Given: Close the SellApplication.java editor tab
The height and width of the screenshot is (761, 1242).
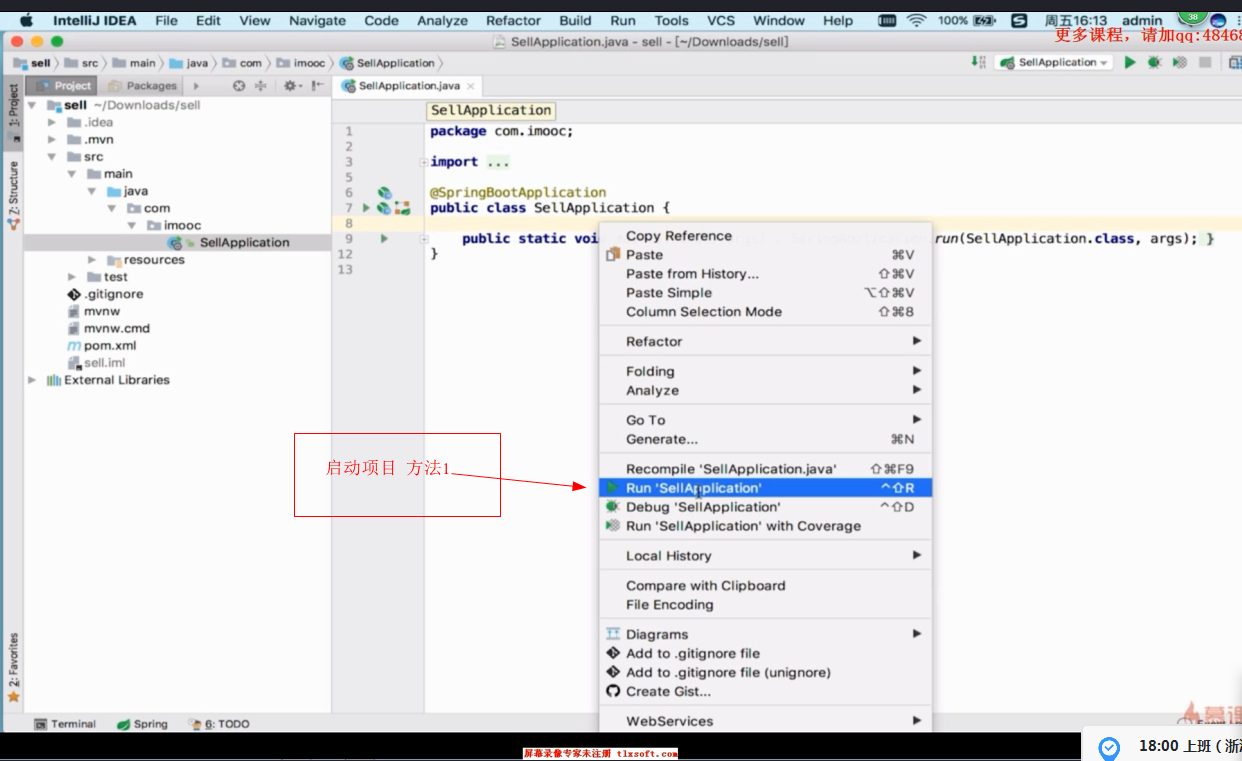Looking at the screenshot, I should 470,87.
